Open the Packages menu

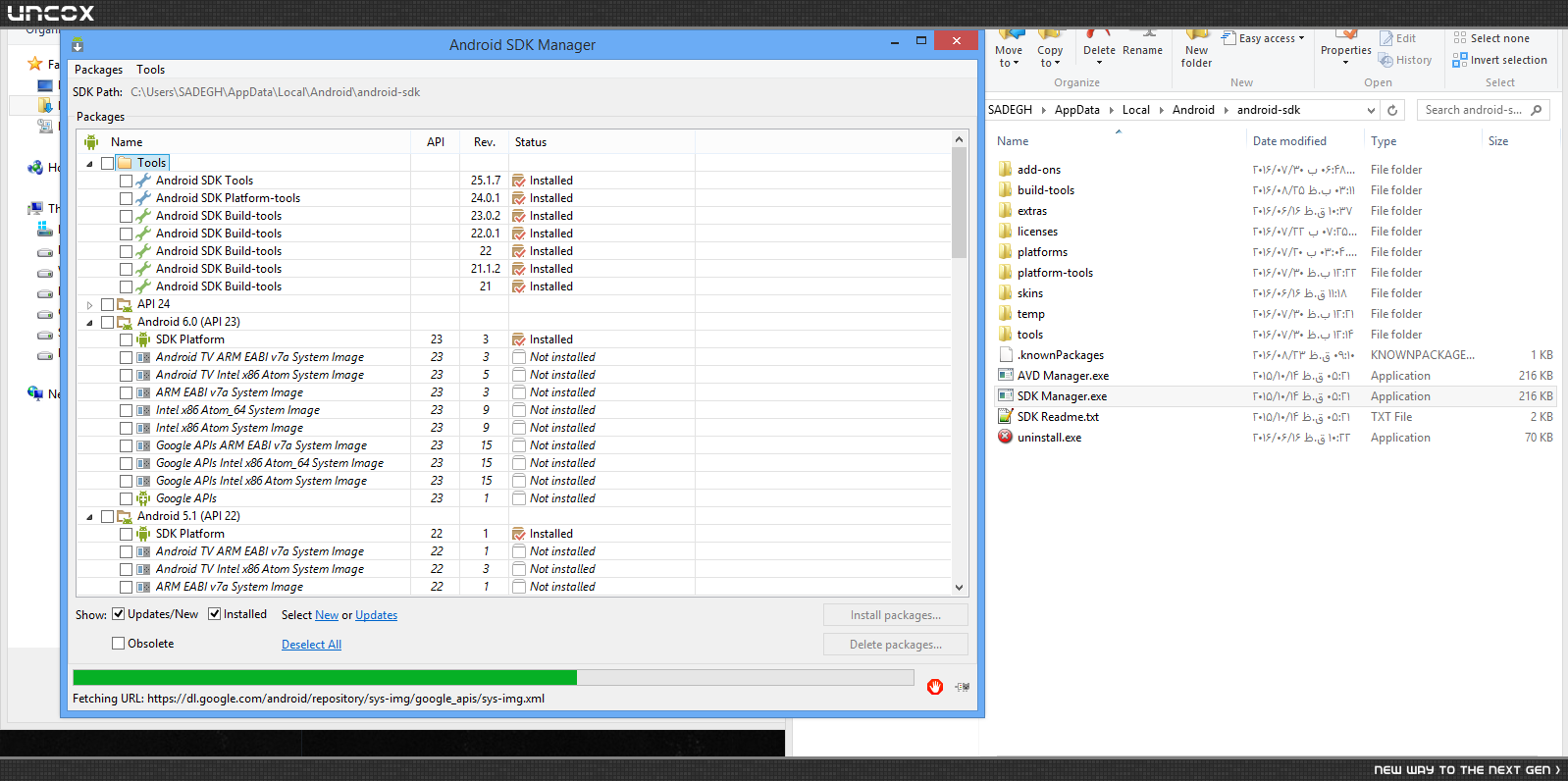click(x=98, y=70)
